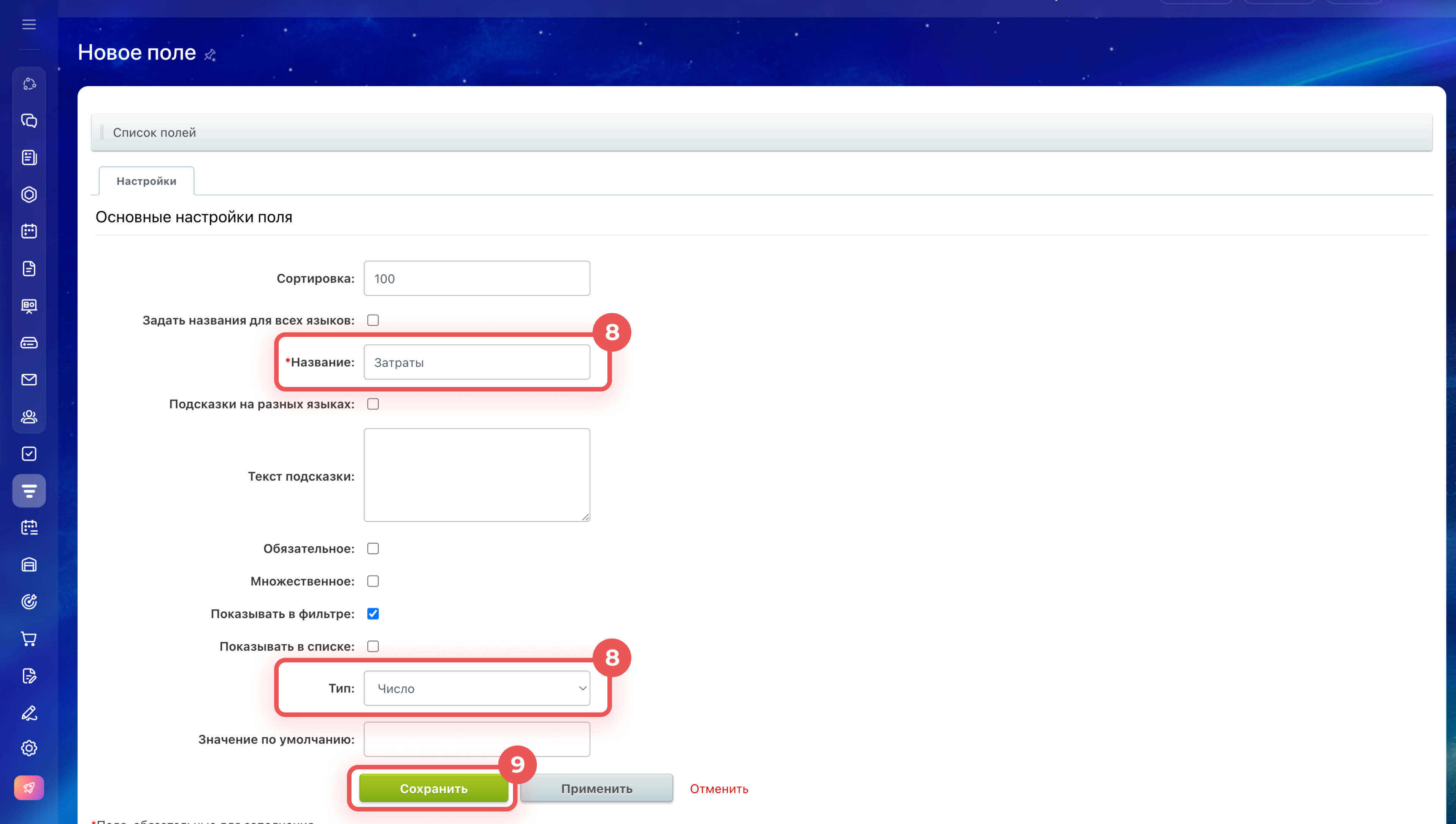Open the chat messenger icon in sidebar
1456x824 pixels.
point(29,121)
